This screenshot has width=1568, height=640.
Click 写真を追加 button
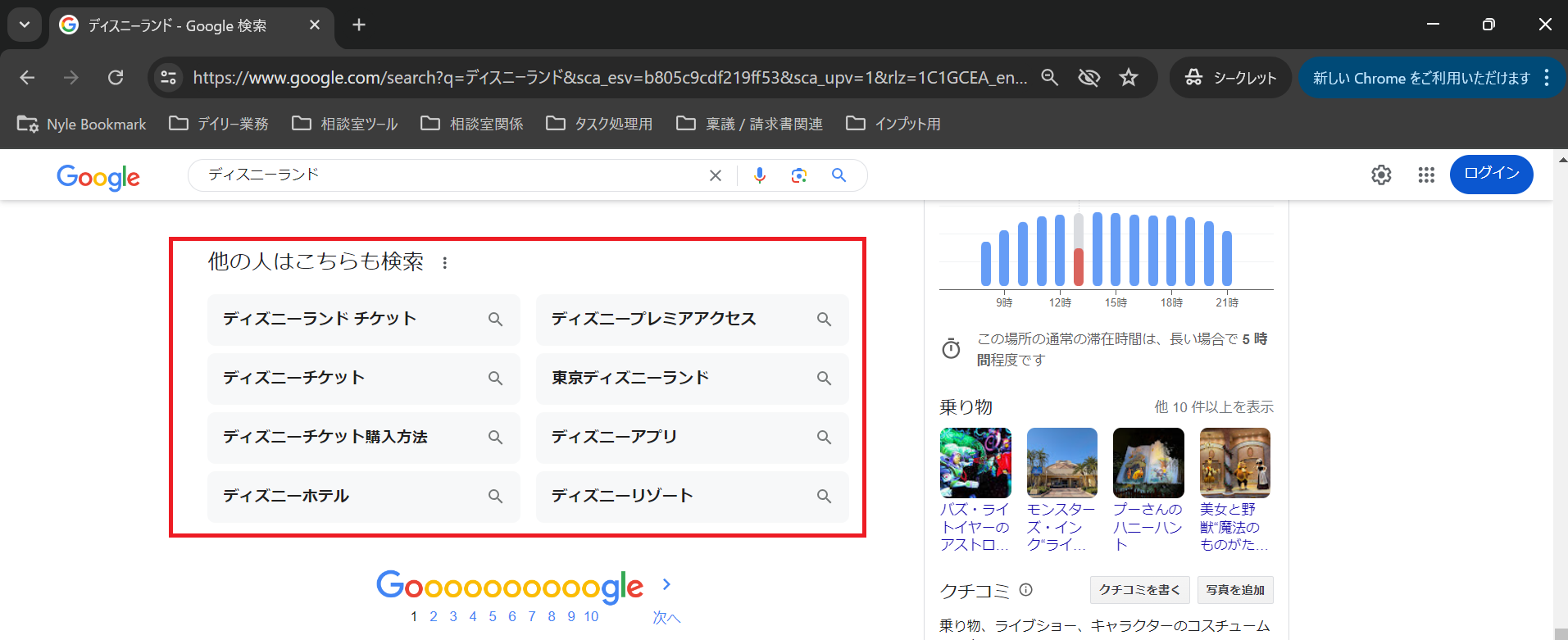1235,590
